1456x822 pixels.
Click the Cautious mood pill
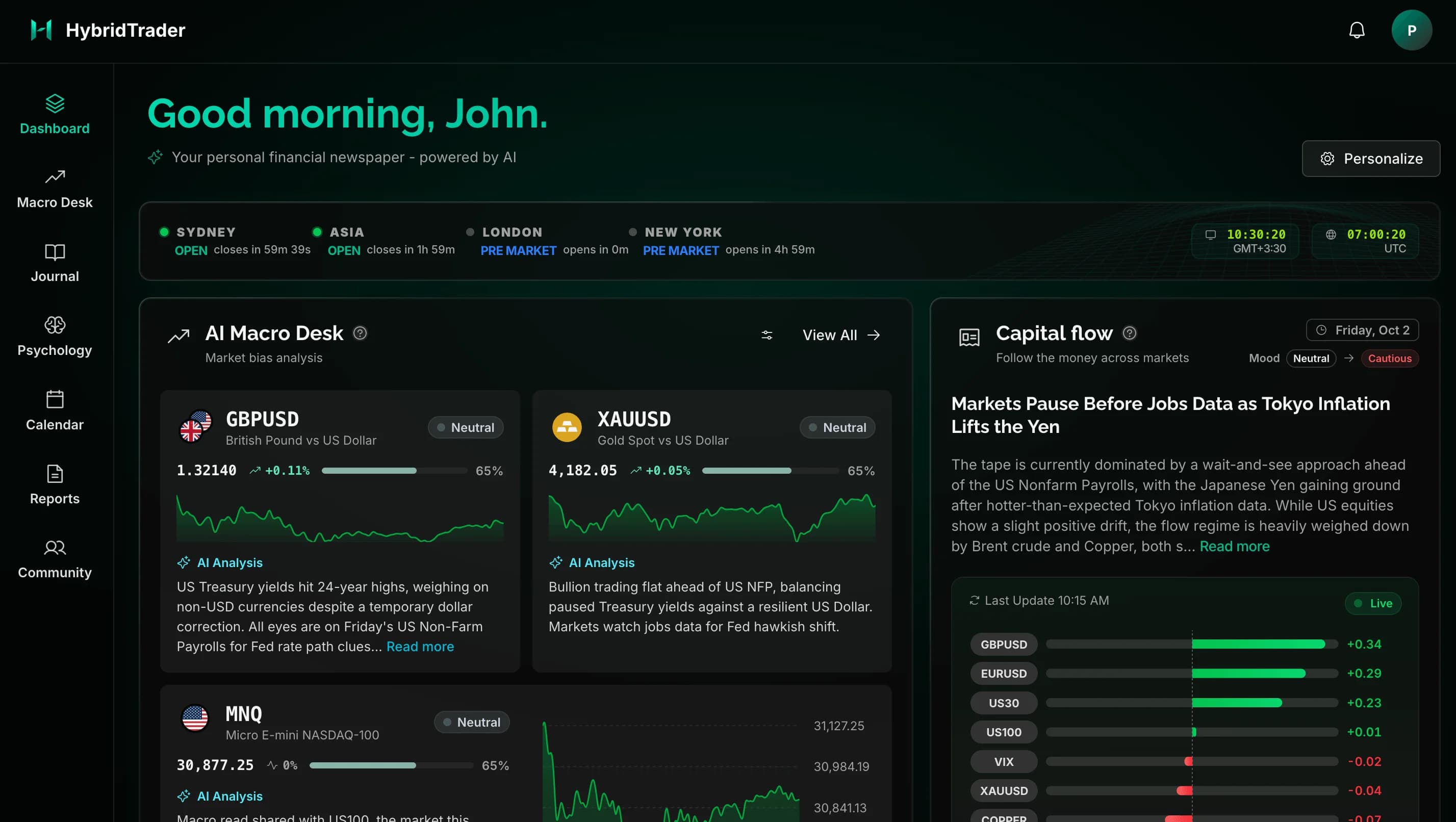click(1389, 358)
